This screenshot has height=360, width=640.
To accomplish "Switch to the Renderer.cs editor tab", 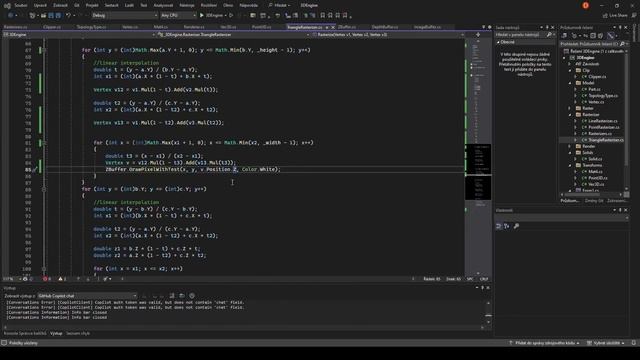I will pos(193,27).
